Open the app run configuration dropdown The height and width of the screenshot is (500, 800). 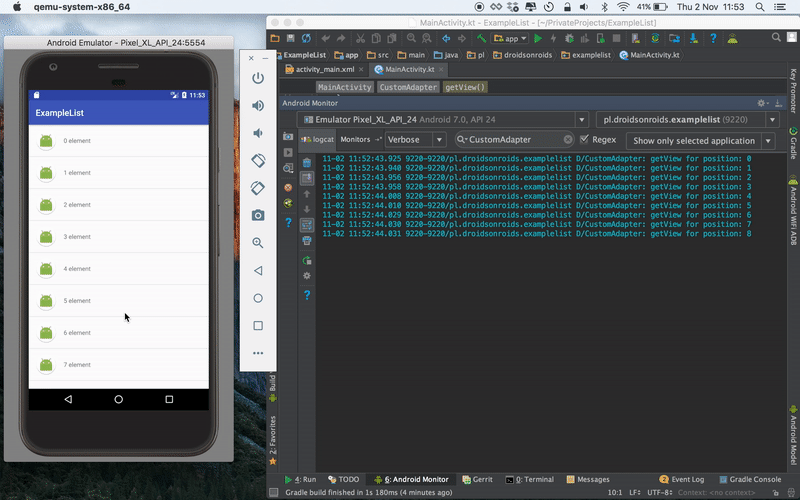coord(510,38)
